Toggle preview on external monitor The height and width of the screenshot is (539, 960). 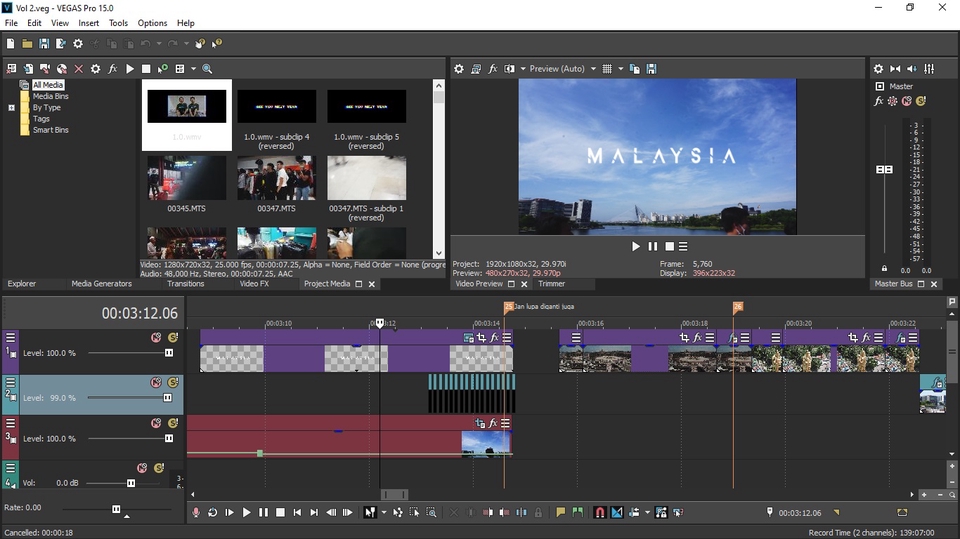(476, 69)
